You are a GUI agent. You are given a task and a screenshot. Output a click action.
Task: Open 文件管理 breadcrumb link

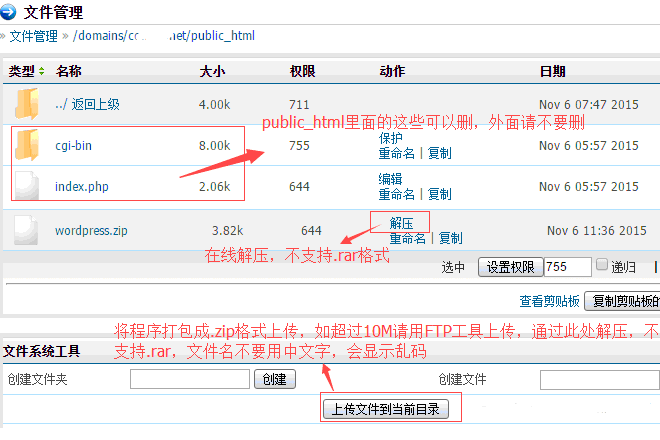pos(34,37)
